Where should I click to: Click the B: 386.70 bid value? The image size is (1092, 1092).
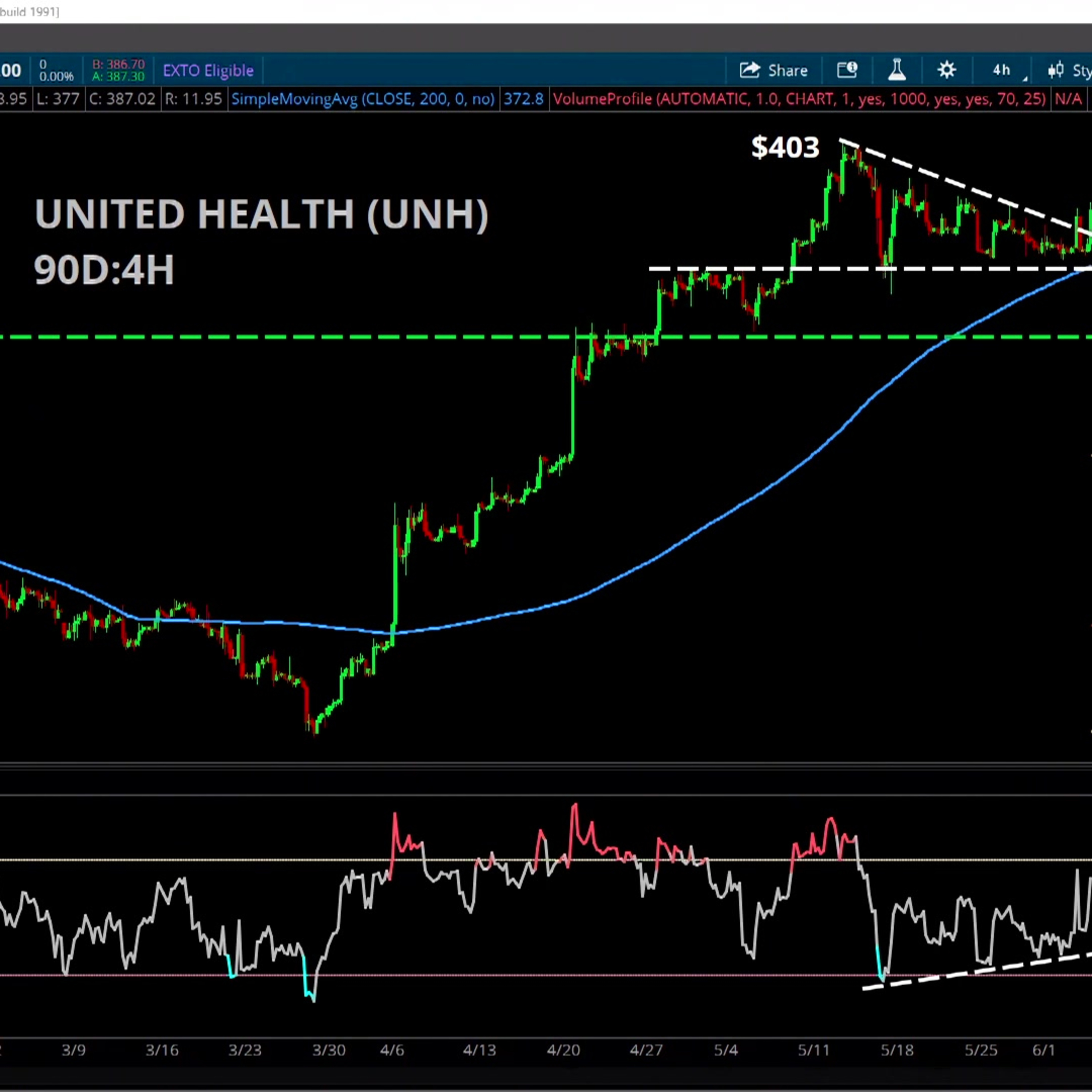click(118, 64)
